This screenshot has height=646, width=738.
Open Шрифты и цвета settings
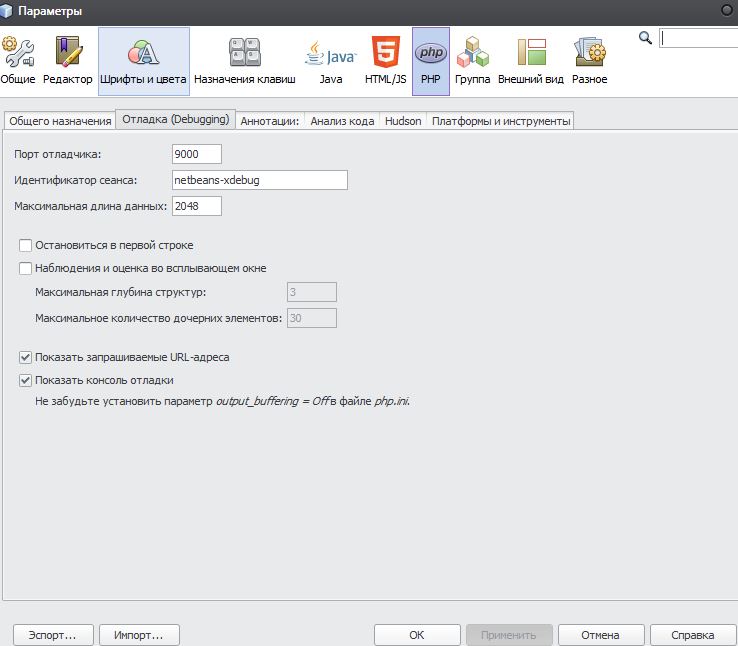coord(143,60)
